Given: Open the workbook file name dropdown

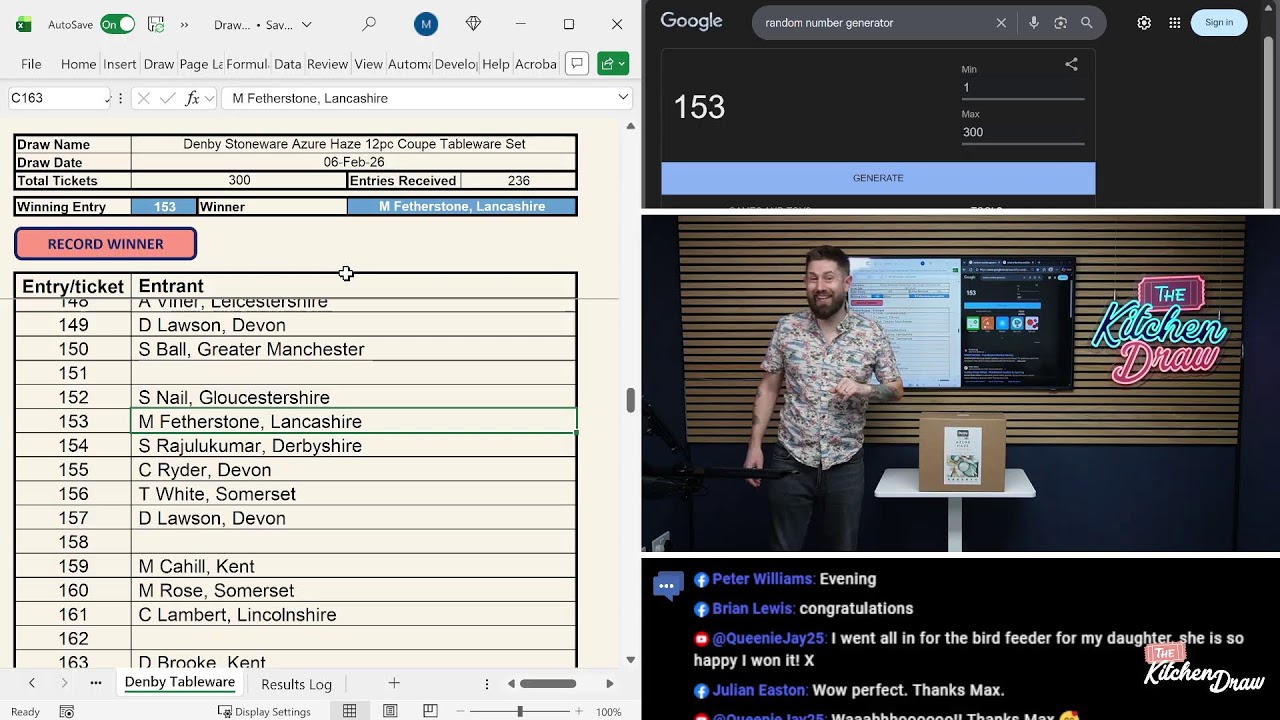Looking at the screenshot, I should coord(306,25).
